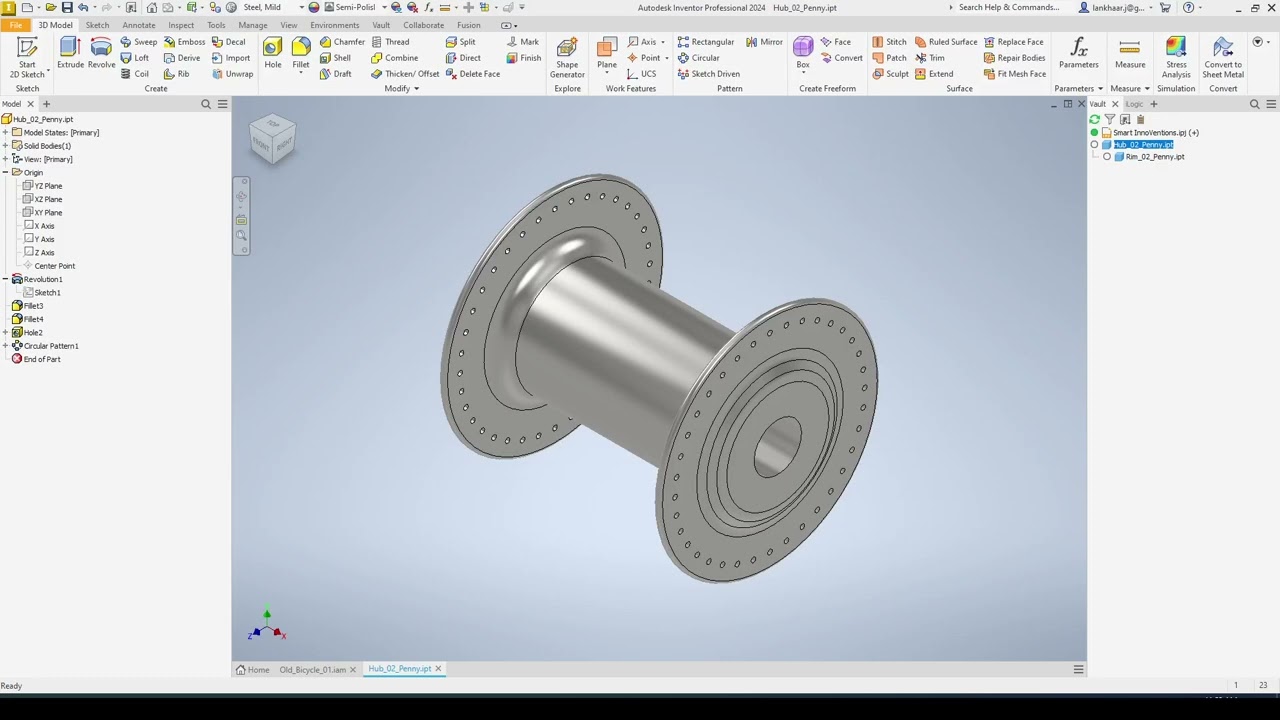This screenshot has width=1280, height=720.
Task: Open the File menu
Action: click(x=15, y=25)
